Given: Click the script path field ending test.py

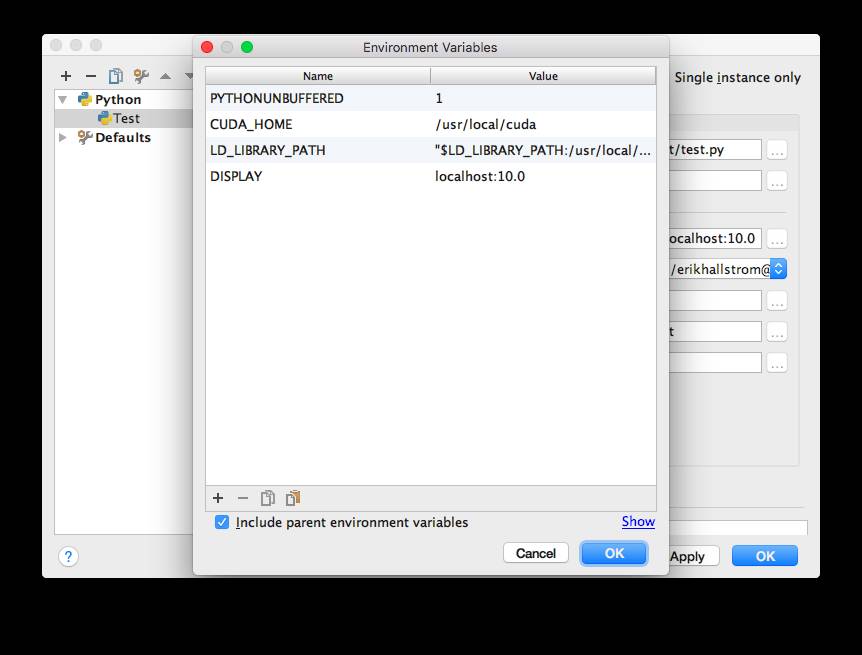Looking at the screenshot, I should point(715,150).
